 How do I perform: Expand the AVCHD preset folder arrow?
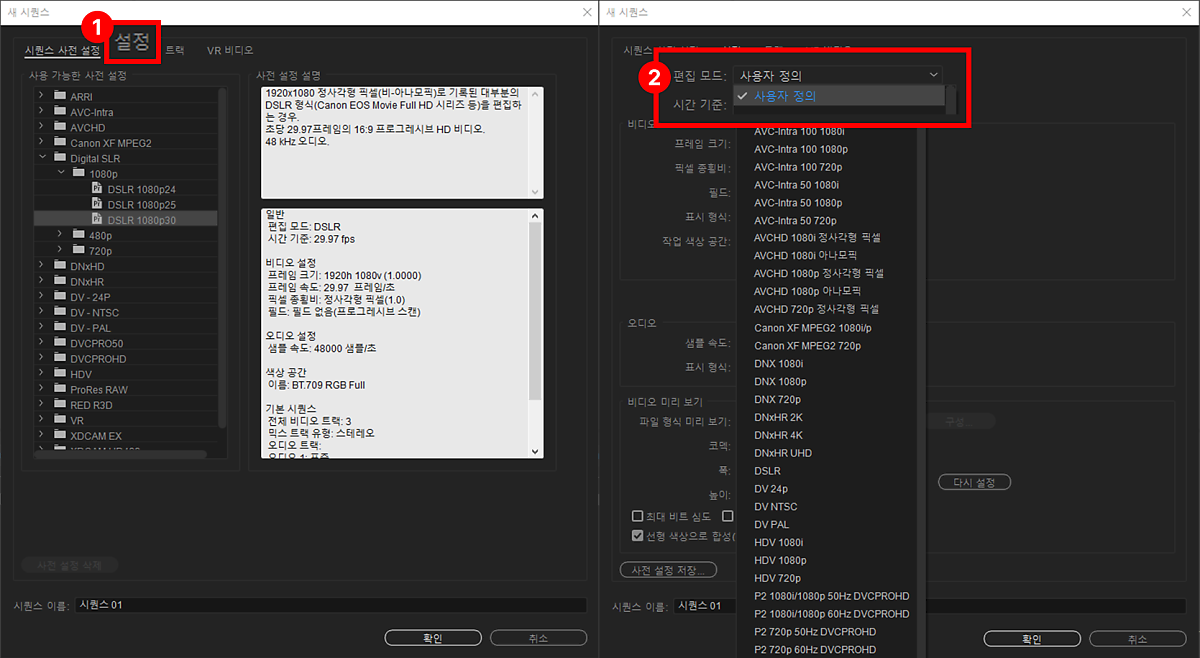click(x=41, y=127)
